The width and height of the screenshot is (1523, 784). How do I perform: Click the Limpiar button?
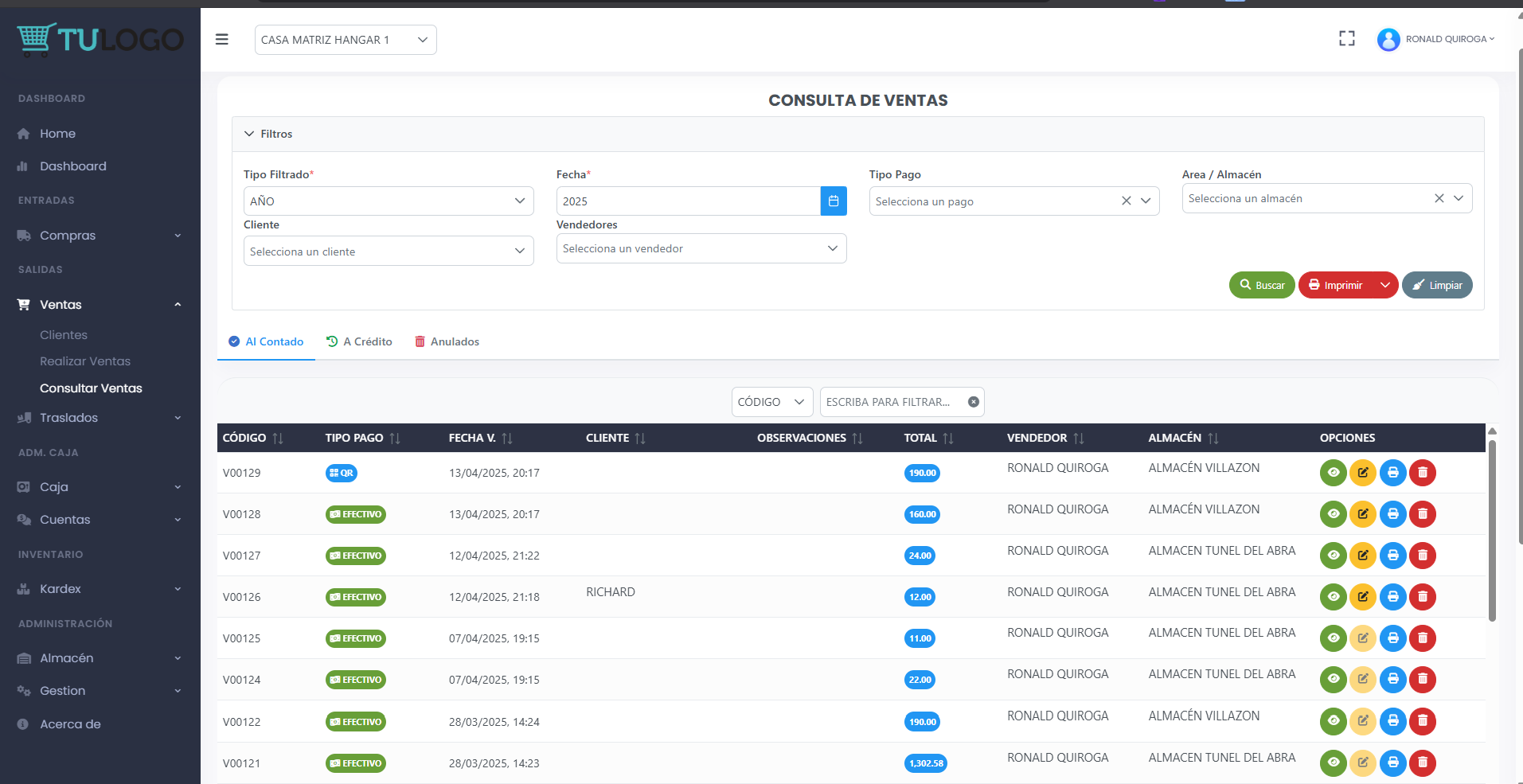(x=1436, y=285)
